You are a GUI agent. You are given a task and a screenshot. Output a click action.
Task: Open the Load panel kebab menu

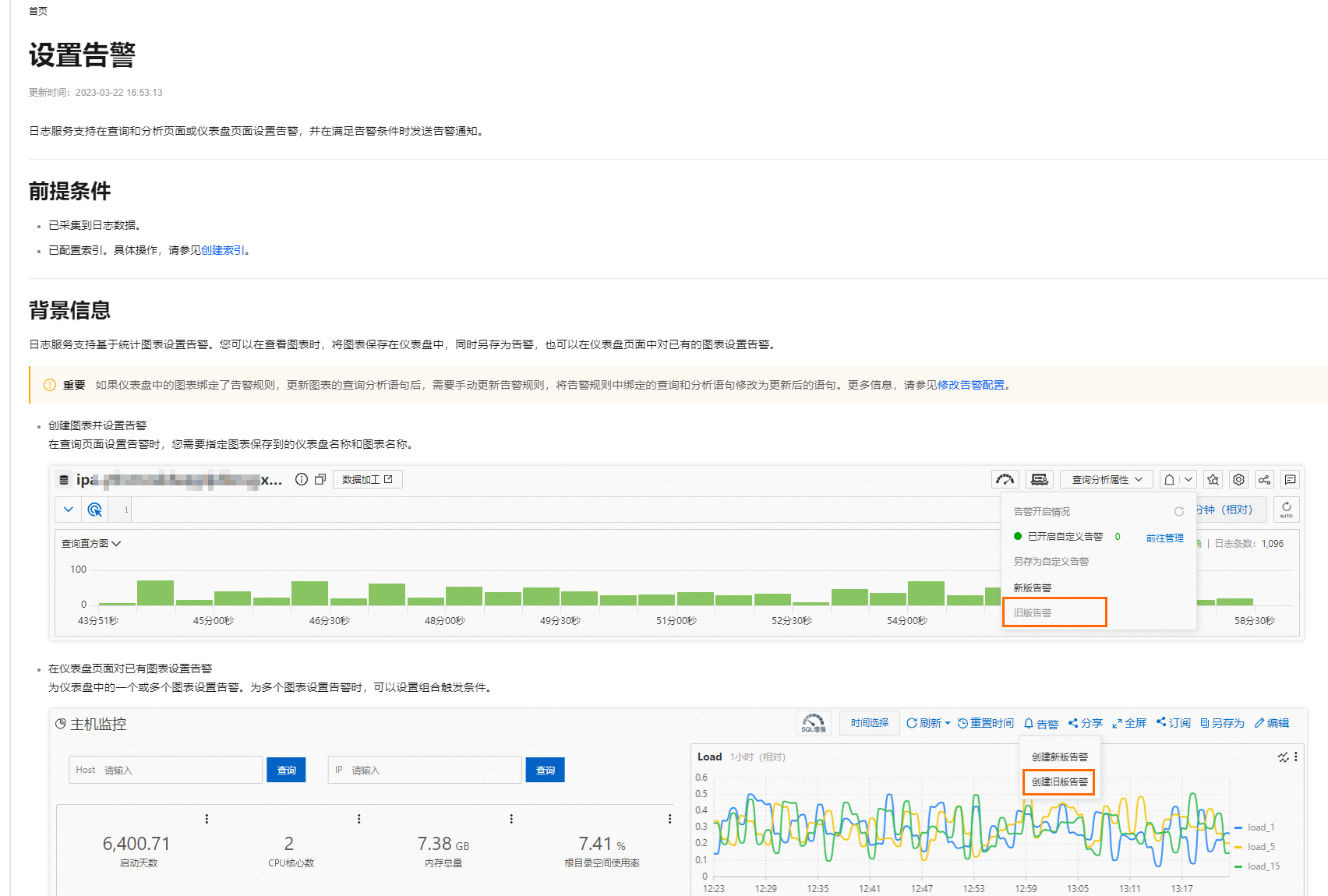(1296, 757)
